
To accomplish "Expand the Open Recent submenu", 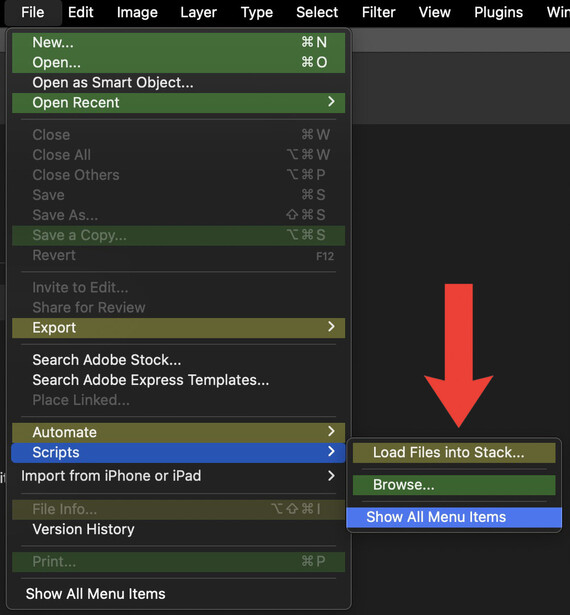I will coord(178,103).
